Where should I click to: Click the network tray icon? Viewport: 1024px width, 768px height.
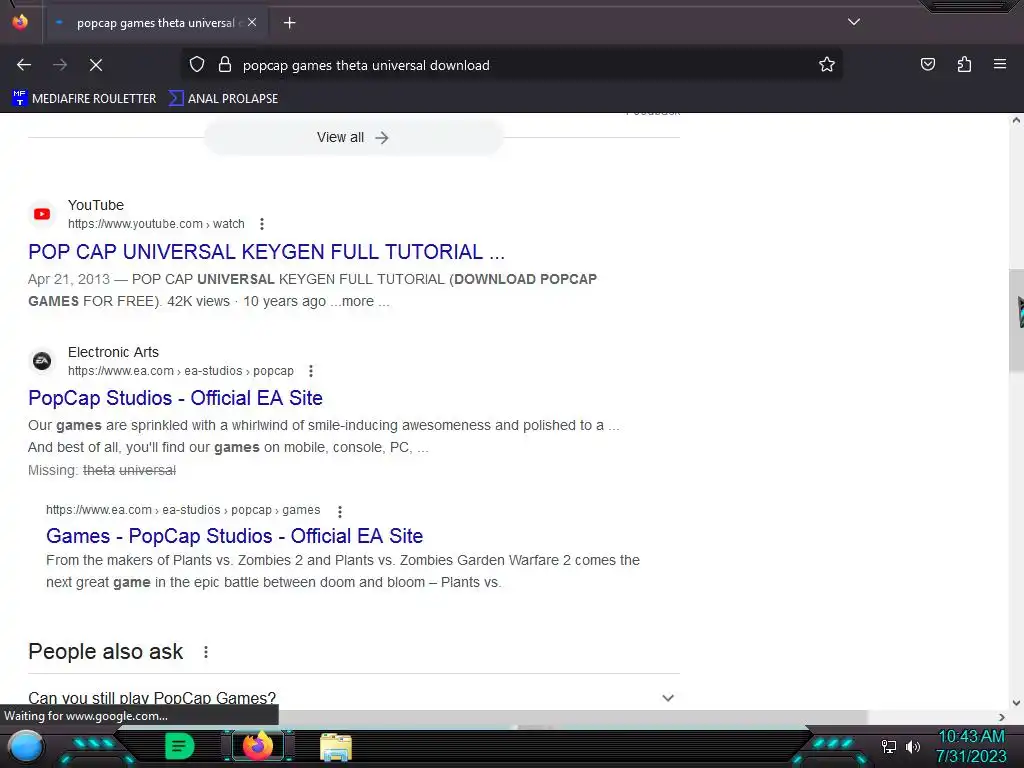coord(888,746)
